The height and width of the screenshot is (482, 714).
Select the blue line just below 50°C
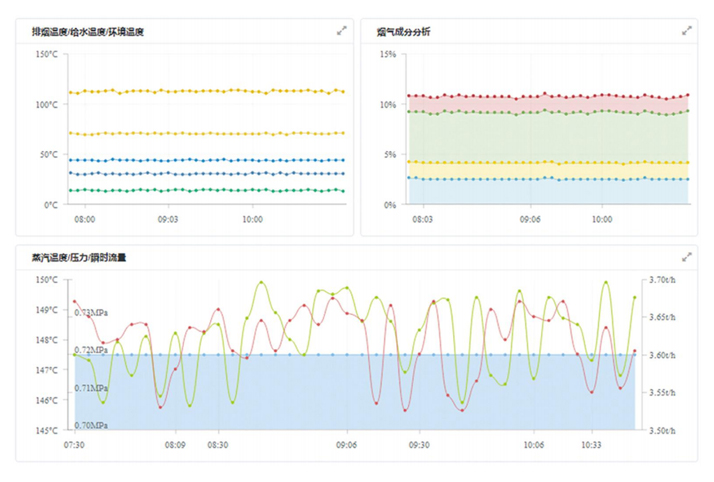click(x=200, y=160)
